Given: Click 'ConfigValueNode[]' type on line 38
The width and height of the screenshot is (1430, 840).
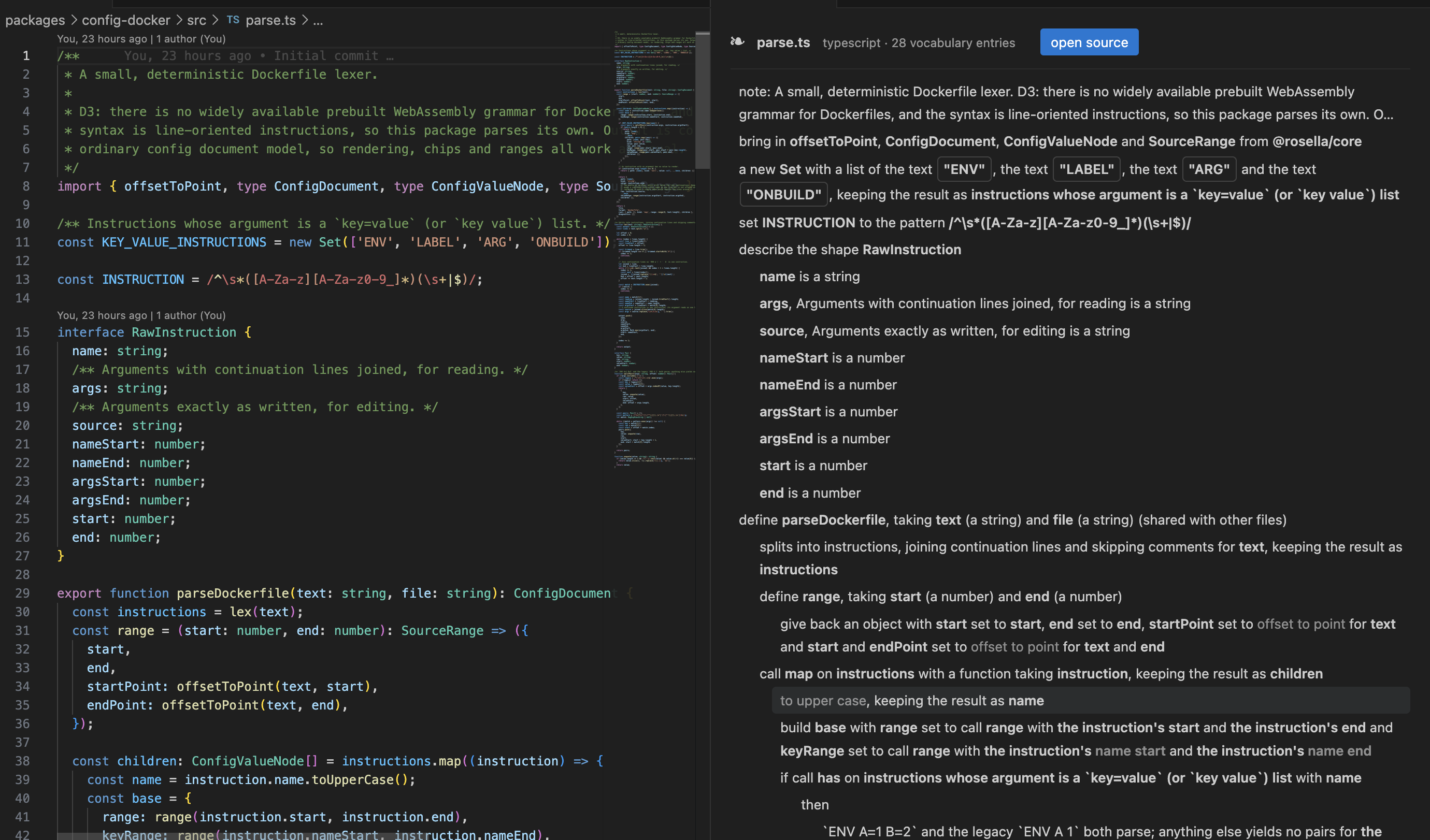Looking at the screenshot, I should [255, 761].
